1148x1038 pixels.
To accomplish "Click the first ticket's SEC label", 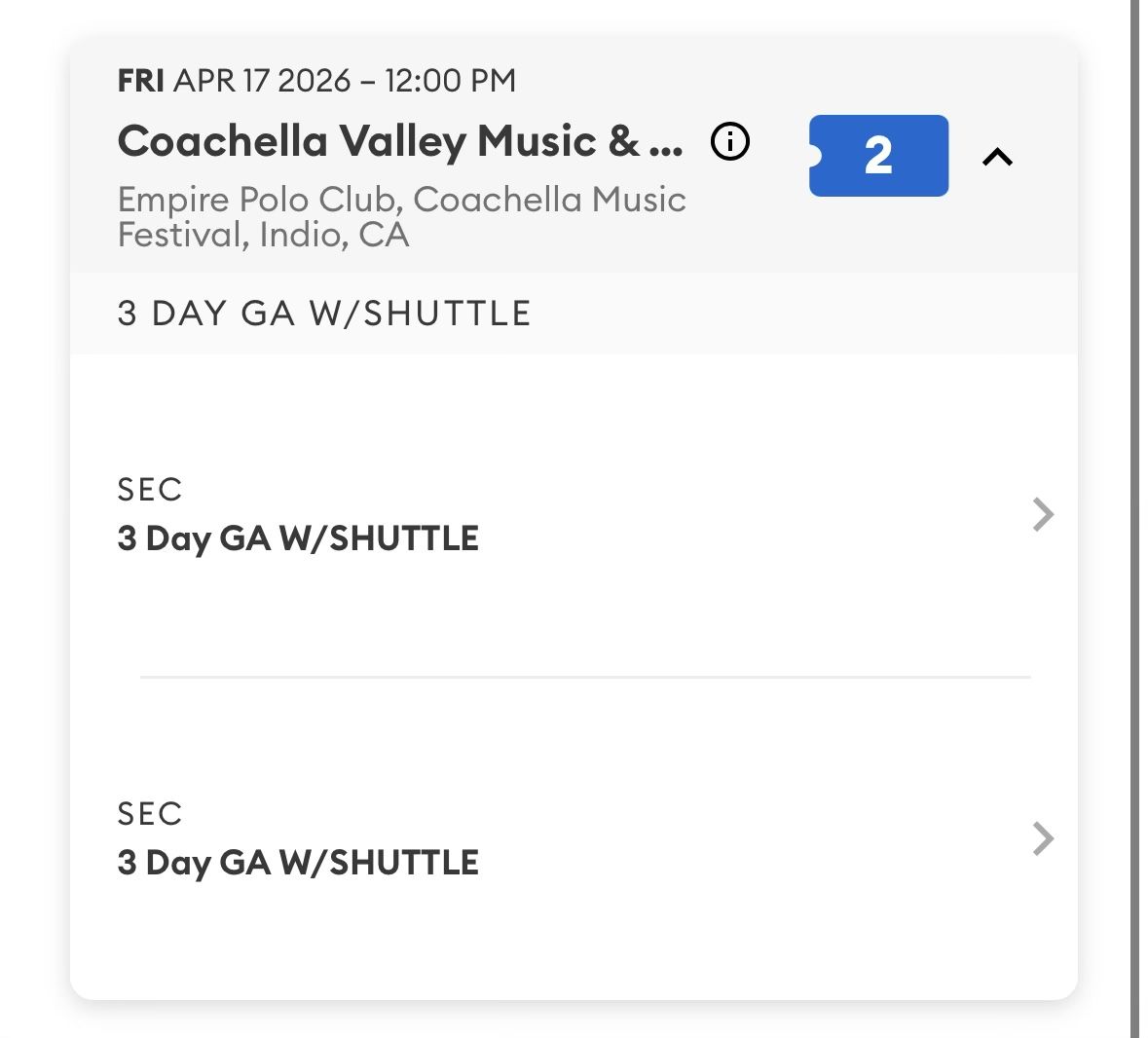I will pyautogui.click(x=150, y=489).
